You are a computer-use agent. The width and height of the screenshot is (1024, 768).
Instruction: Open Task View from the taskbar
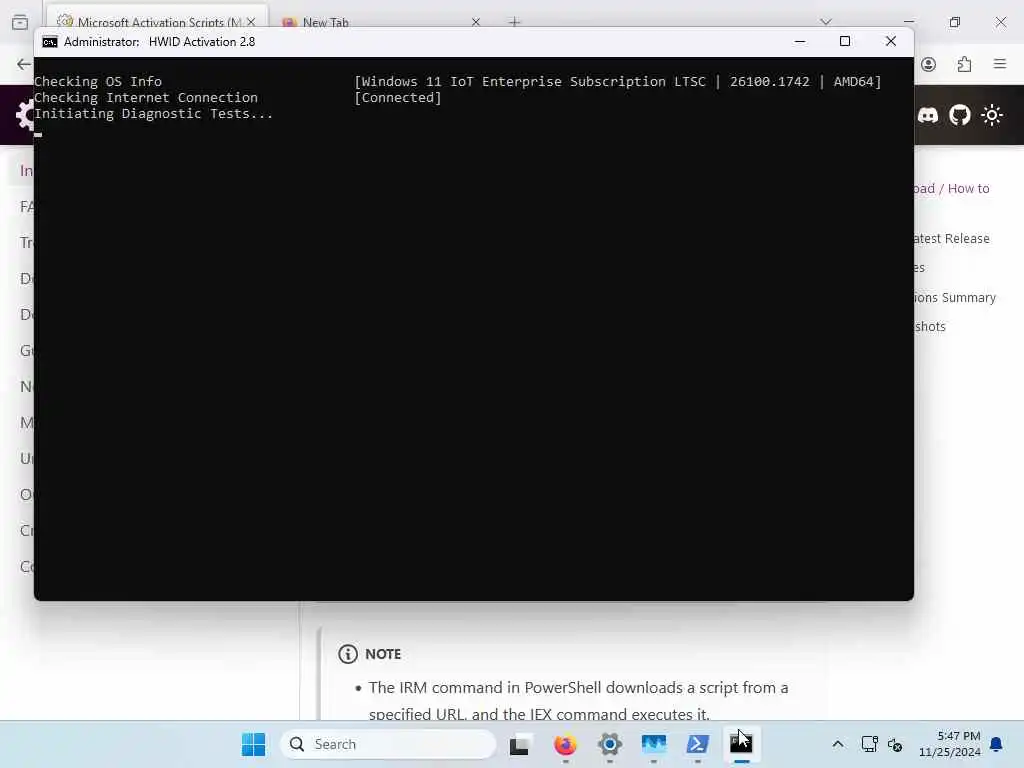[520, 744]
